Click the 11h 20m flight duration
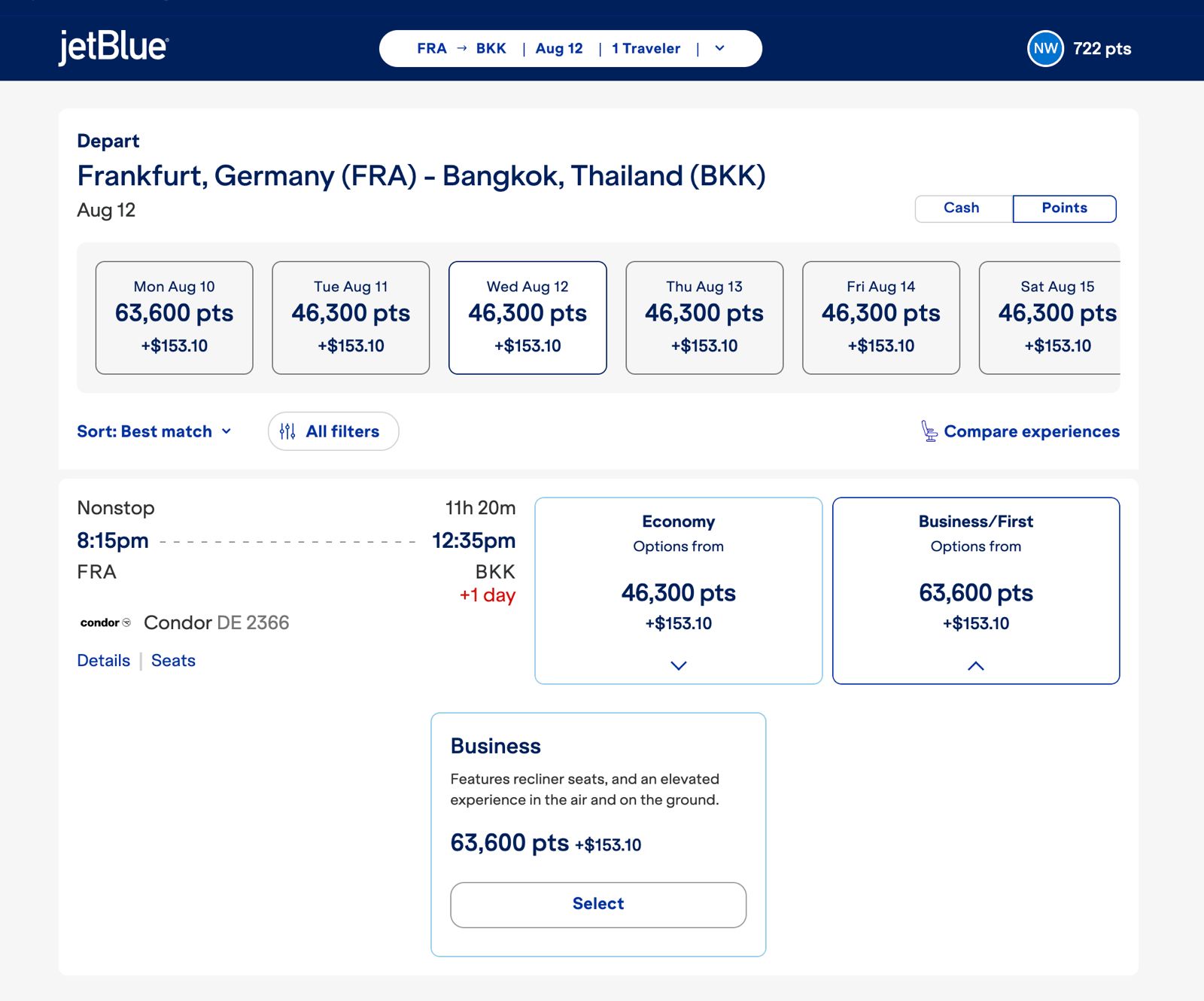The width and height of the screenshot is (1204, 1001). (x=480, y=508)
